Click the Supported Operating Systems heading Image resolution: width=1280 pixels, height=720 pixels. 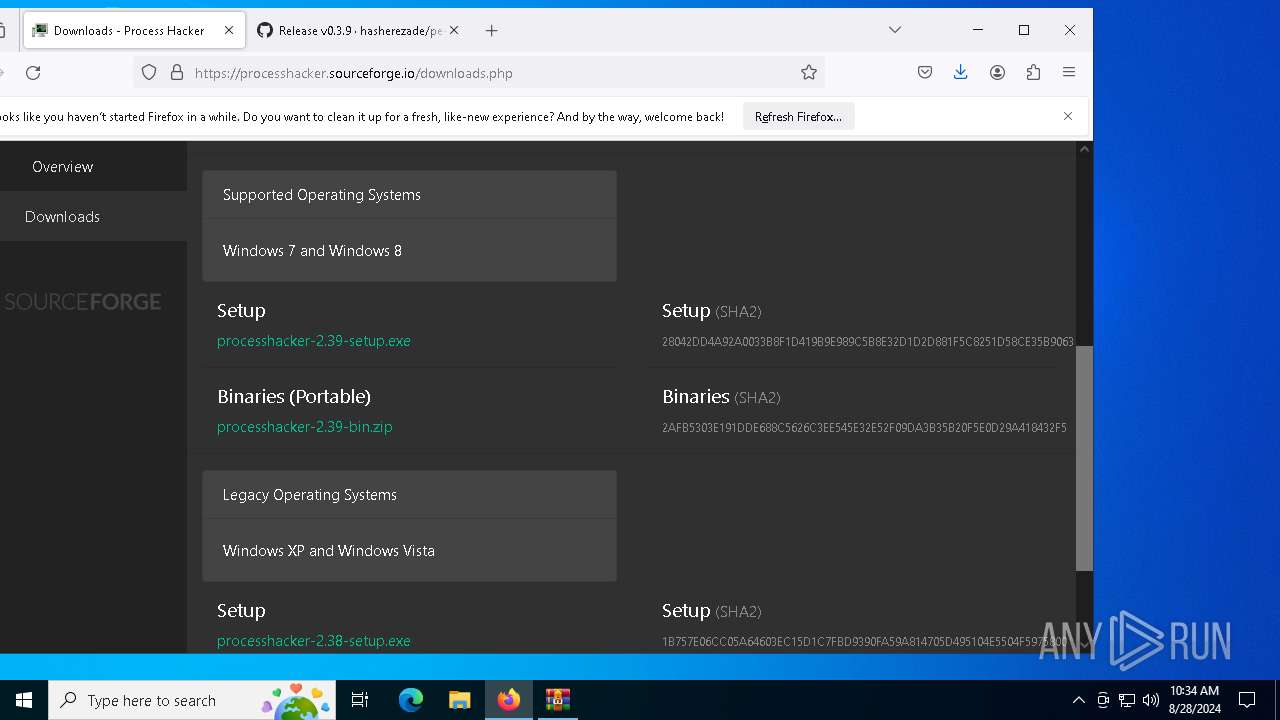(322, 195)
